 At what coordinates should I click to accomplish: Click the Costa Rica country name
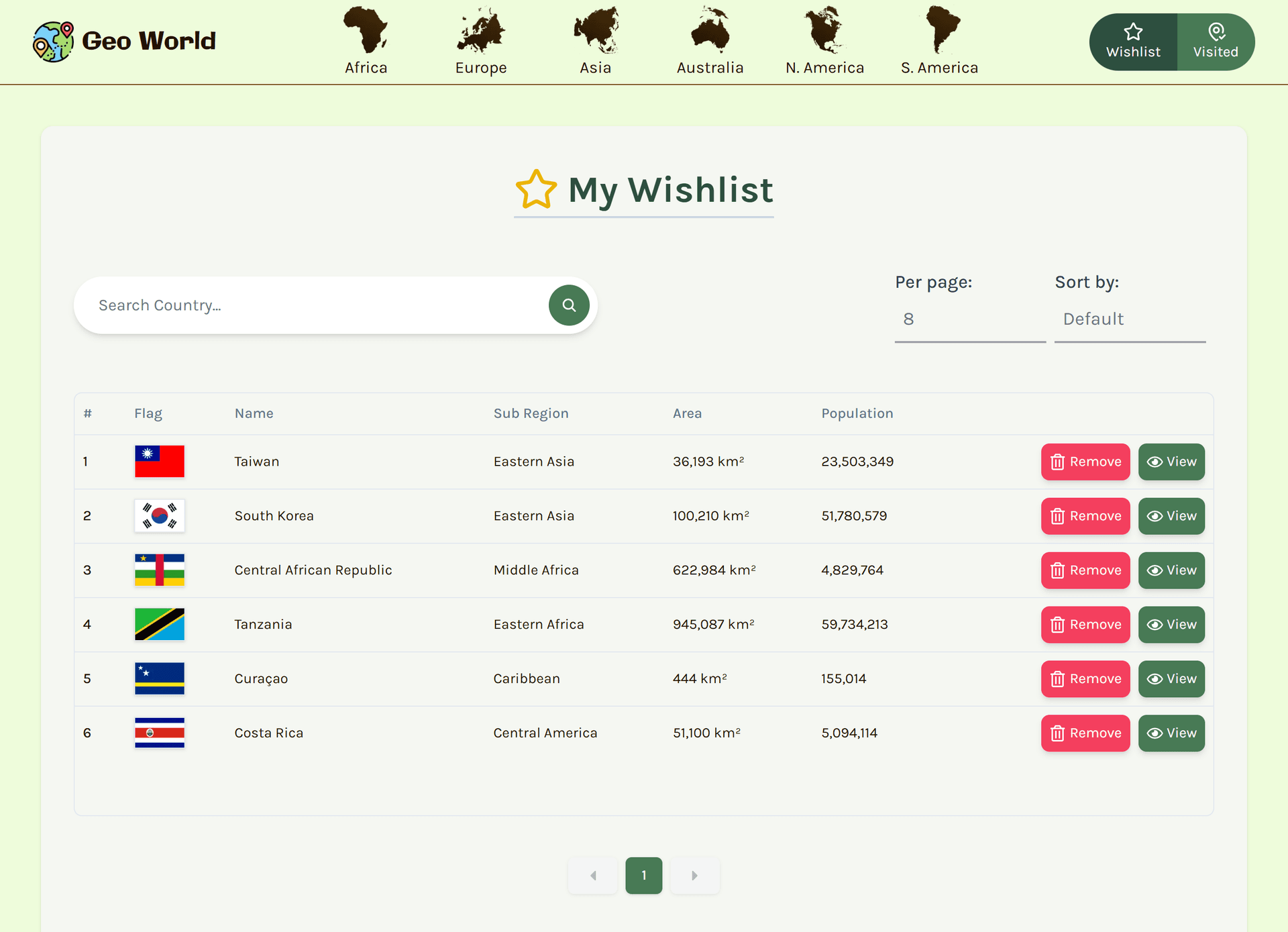[x=269, y=733]
